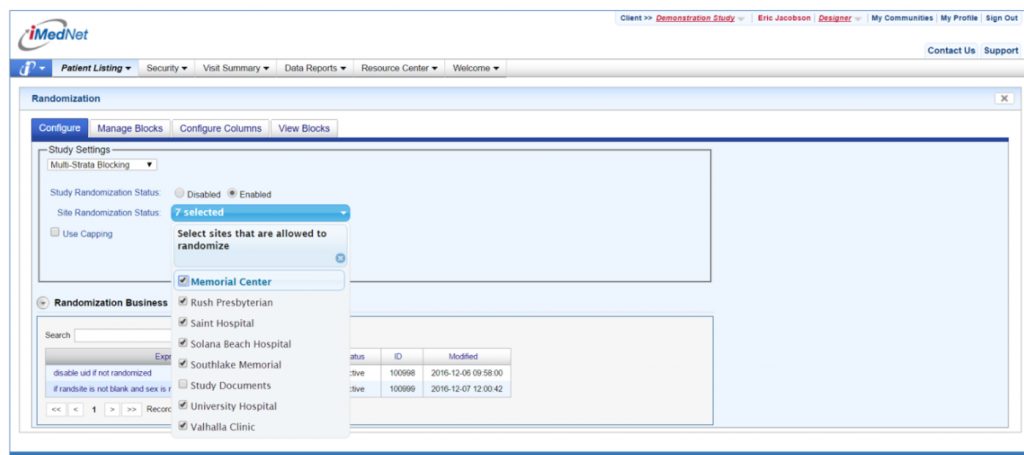Close the Randomization panel with X
Image resolution: width=1024 pixels, height=455 pixels.
pos(1004,98)
